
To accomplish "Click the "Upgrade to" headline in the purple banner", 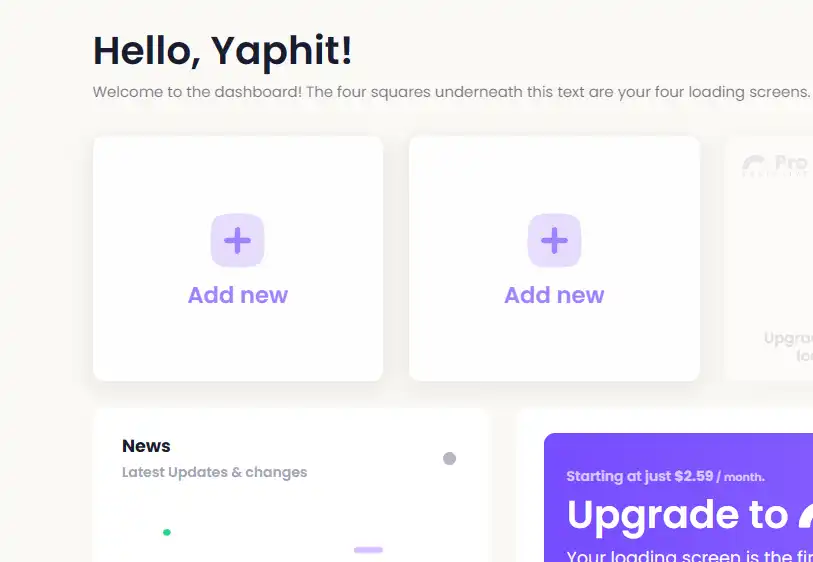I will (677, 515).
